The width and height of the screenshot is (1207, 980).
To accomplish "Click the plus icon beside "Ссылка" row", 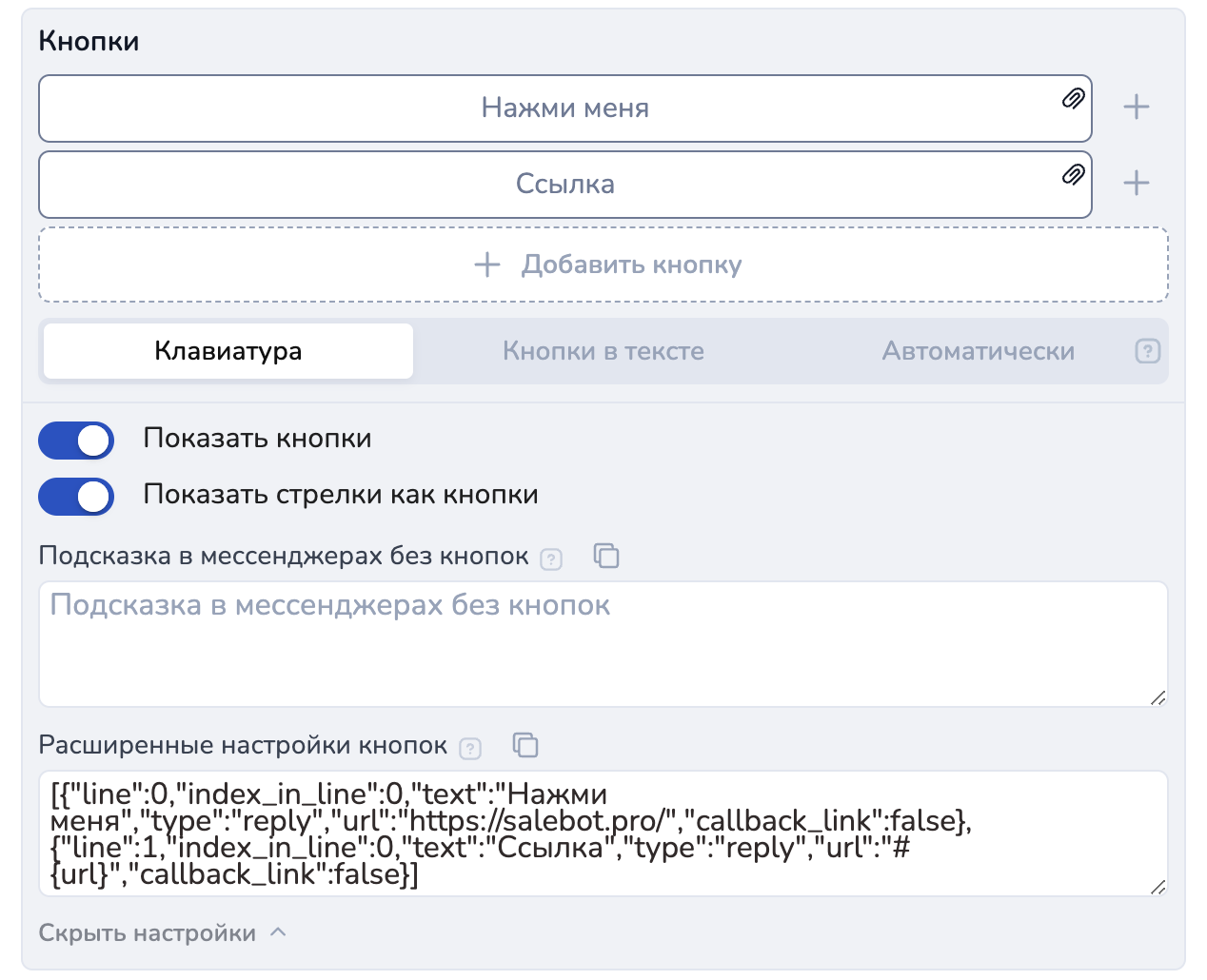I will click(x=1136, y=184).
